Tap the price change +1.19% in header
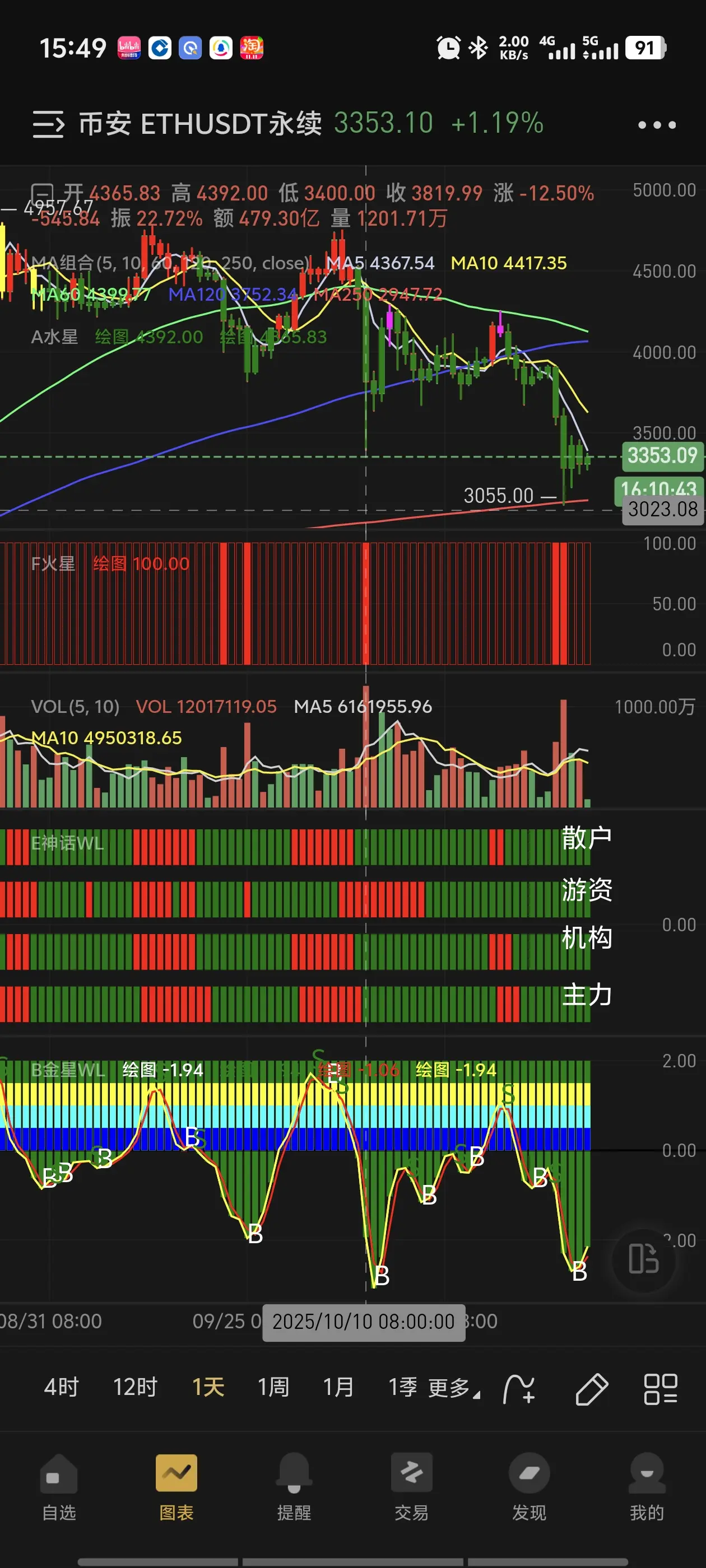 (497, 123)
